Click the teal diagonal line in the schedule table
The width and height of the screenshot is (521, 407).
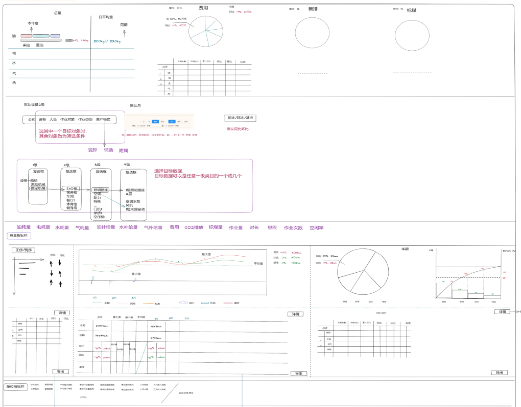(141, 357)
